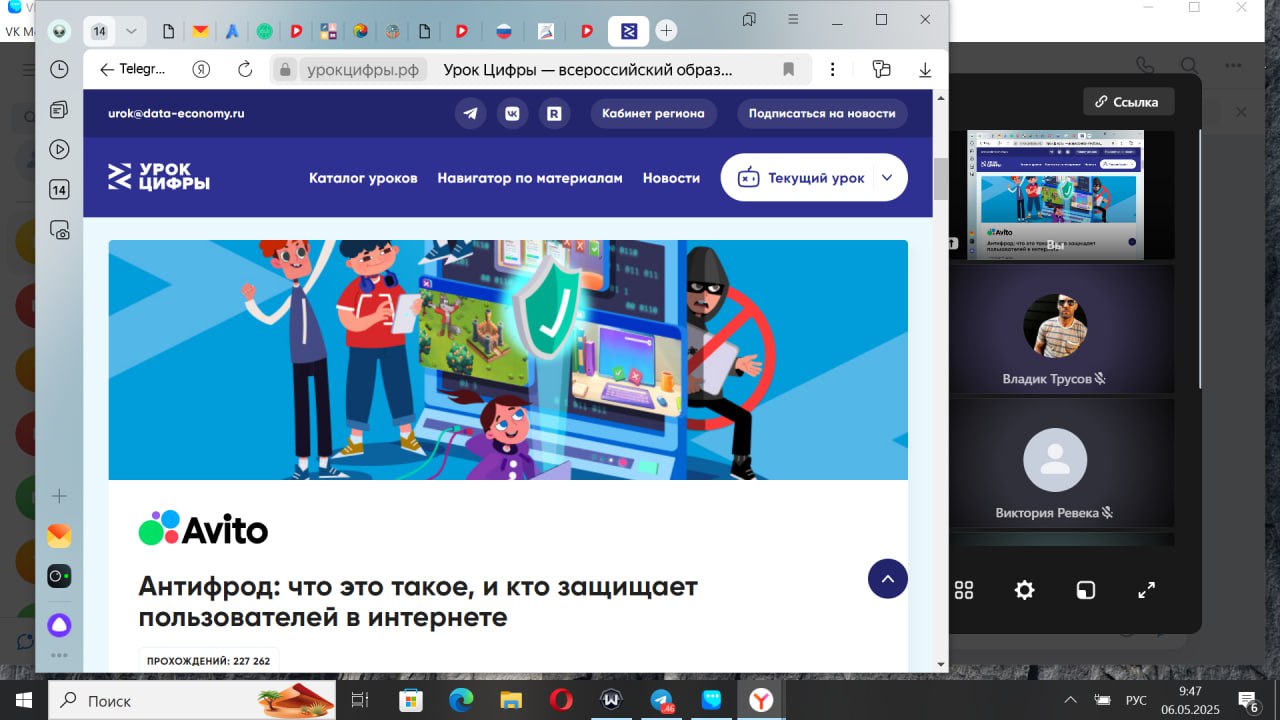1280x720 pixels.
Task: Open the browser hamburger menu
Action: click(793, 19)
